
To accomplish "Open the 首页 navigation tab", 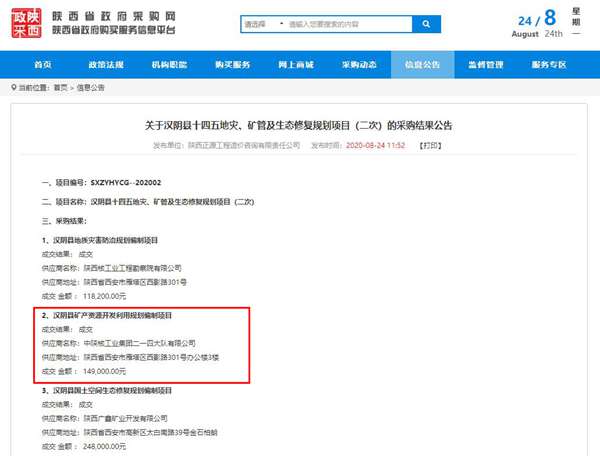I will coord(42,64).
